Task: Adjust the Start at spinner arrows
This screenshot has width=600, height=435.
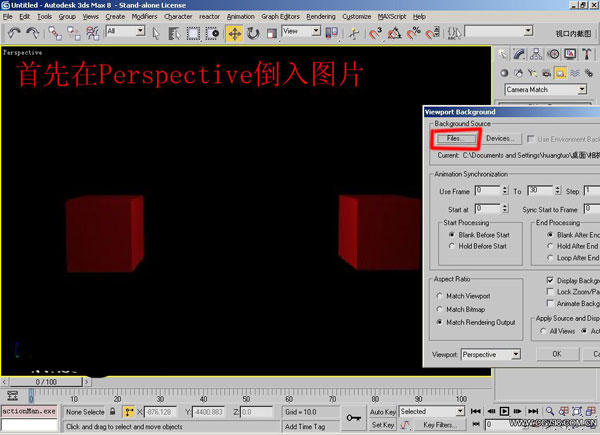Action: point(505,209)
